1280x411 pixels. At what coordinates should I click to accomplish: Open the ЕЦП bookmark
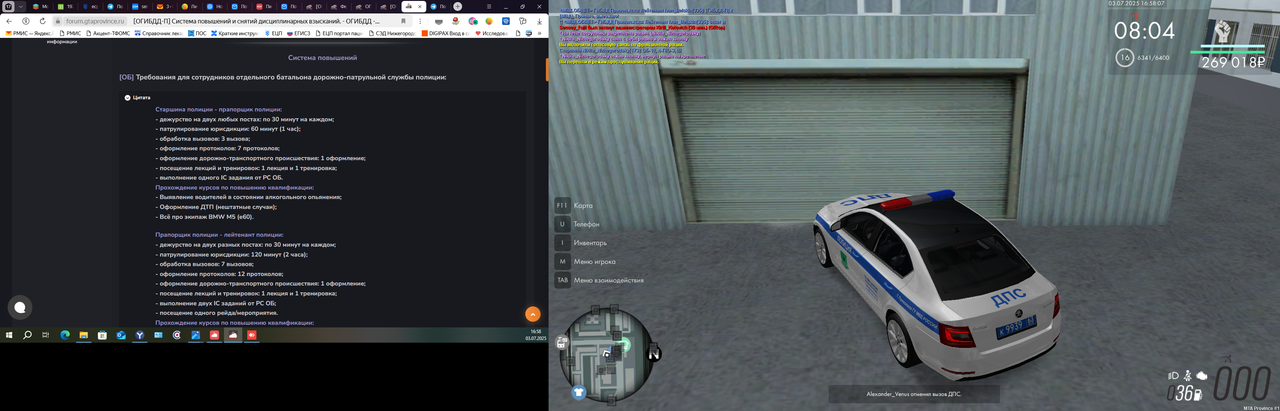click(x=273, y=32)
